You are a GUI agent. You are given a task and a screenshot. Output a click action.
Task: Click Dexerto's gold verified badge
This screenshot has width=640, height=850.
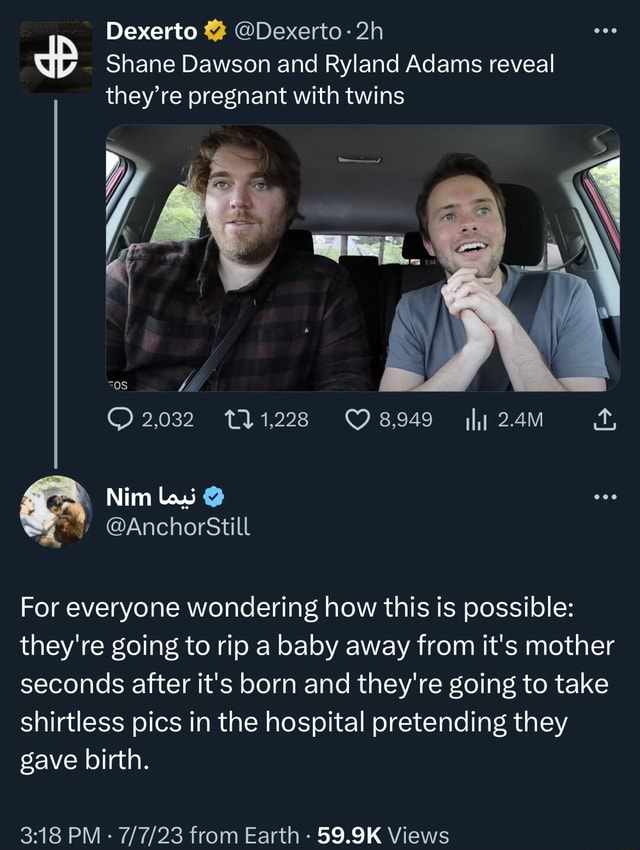(x=214, y=32)
